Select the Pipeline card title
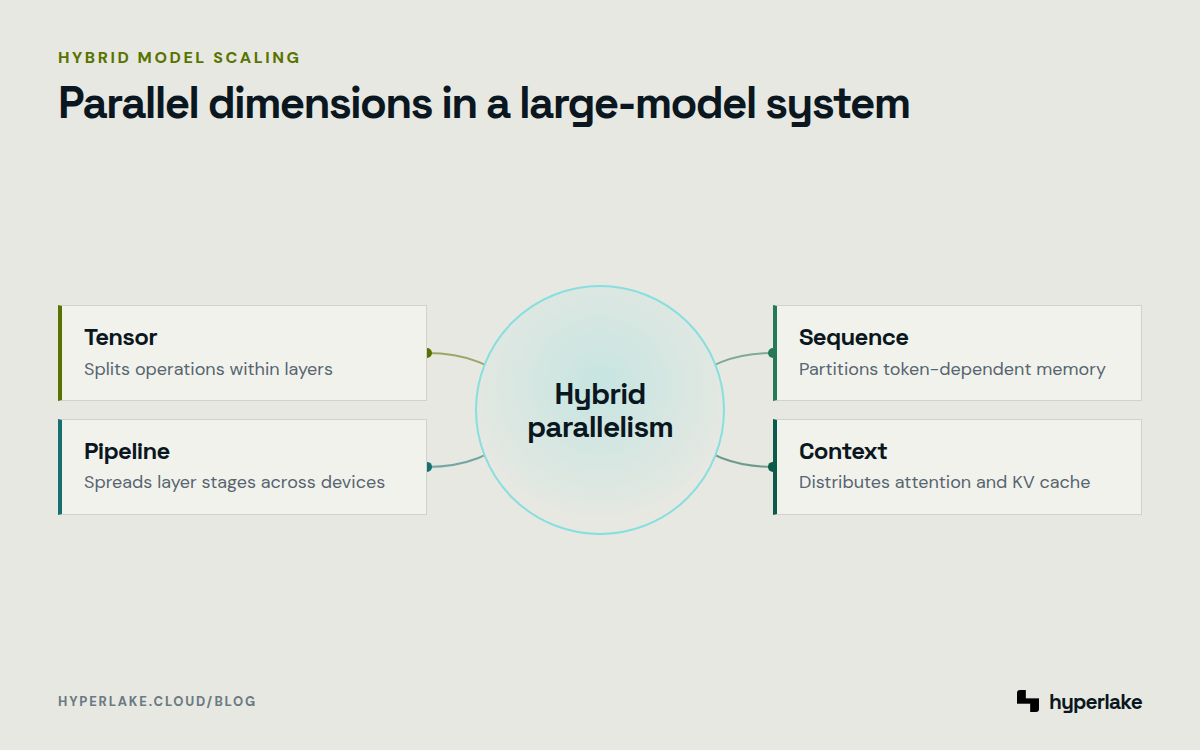1200x750 pixels. [x=127, y=451]
